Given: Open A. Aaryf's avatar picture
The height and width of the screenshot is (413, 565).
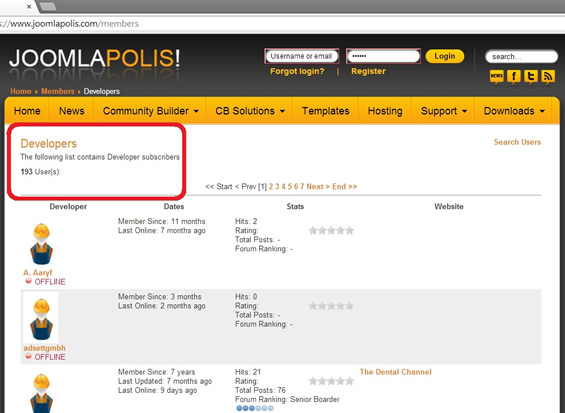Looking at the screenshot, I should coord(41,244).
